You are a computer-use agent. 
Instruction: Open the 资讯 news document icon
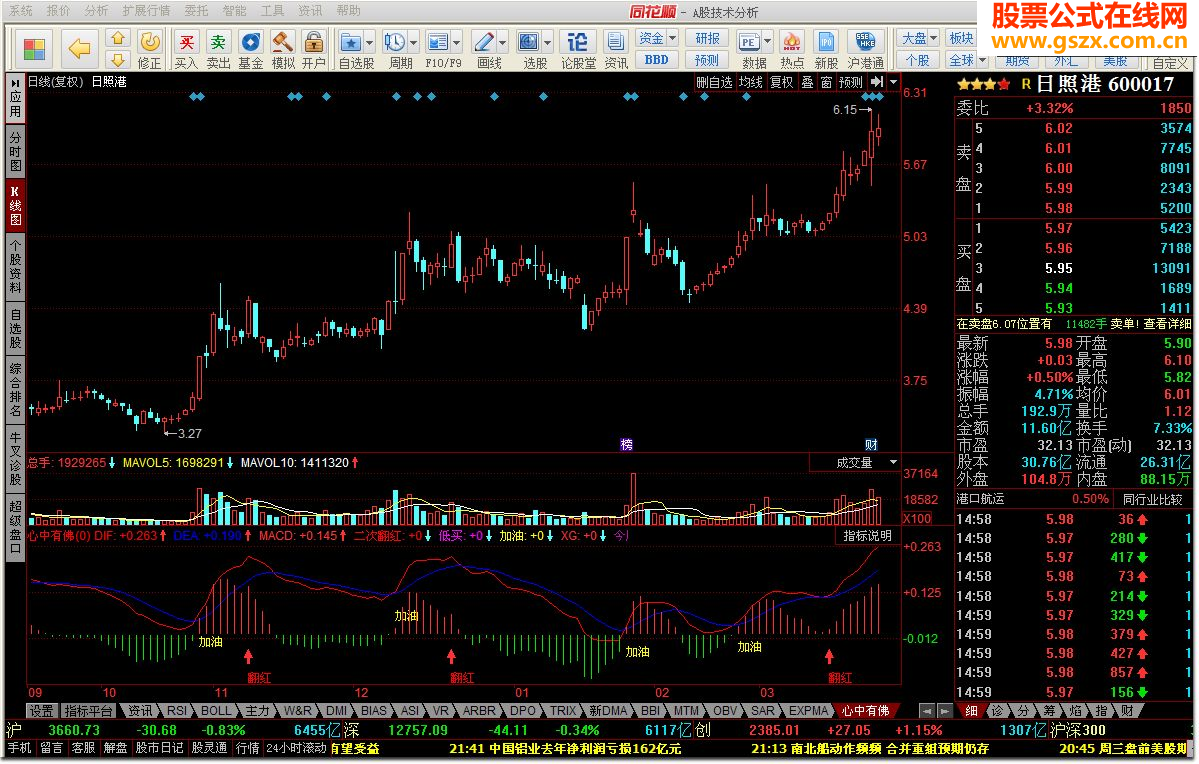tap(615, 42)
